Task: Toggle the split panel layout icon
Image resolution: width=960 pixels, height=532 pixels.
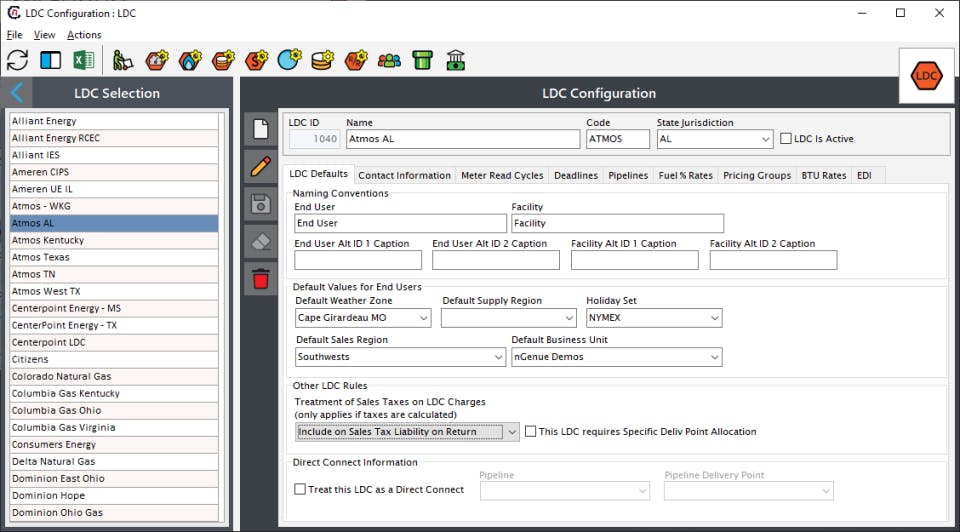Action: (x=50, y=60)
